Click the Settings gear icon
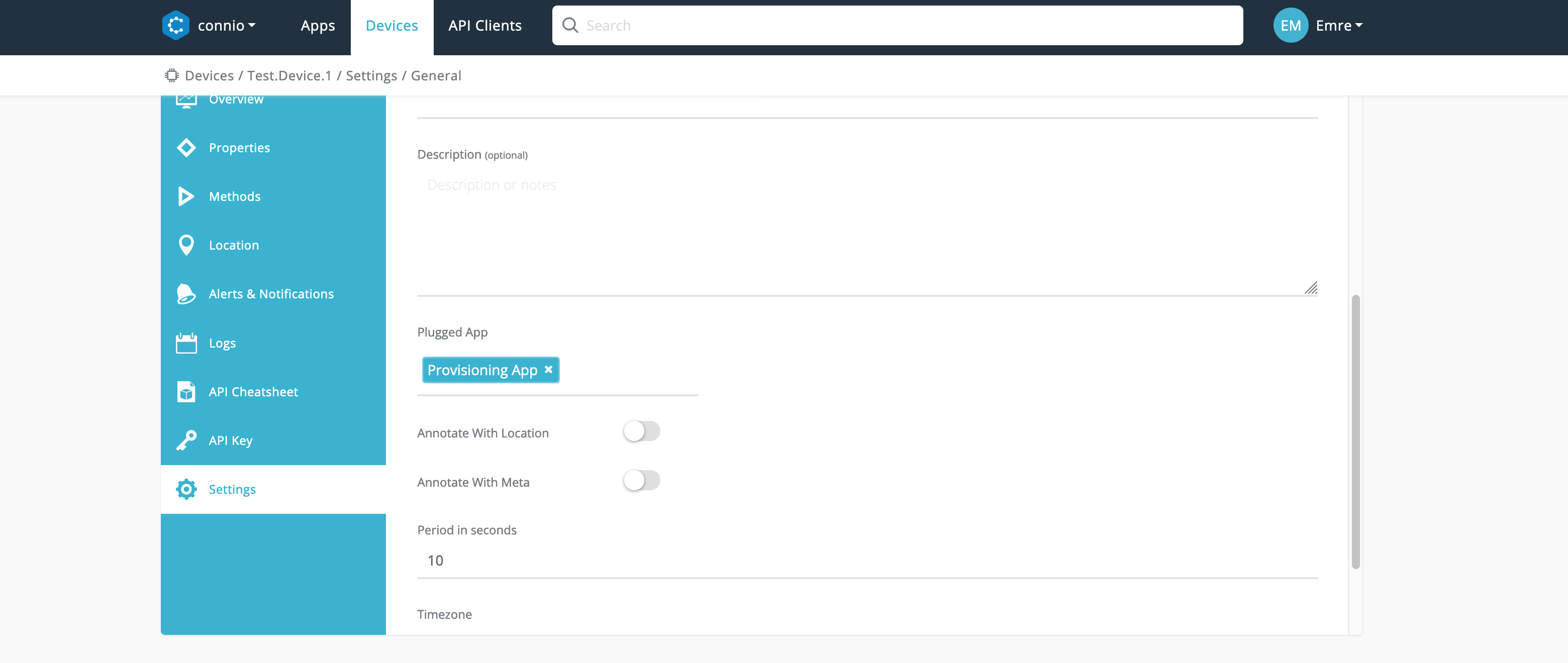 pos(186,489)
